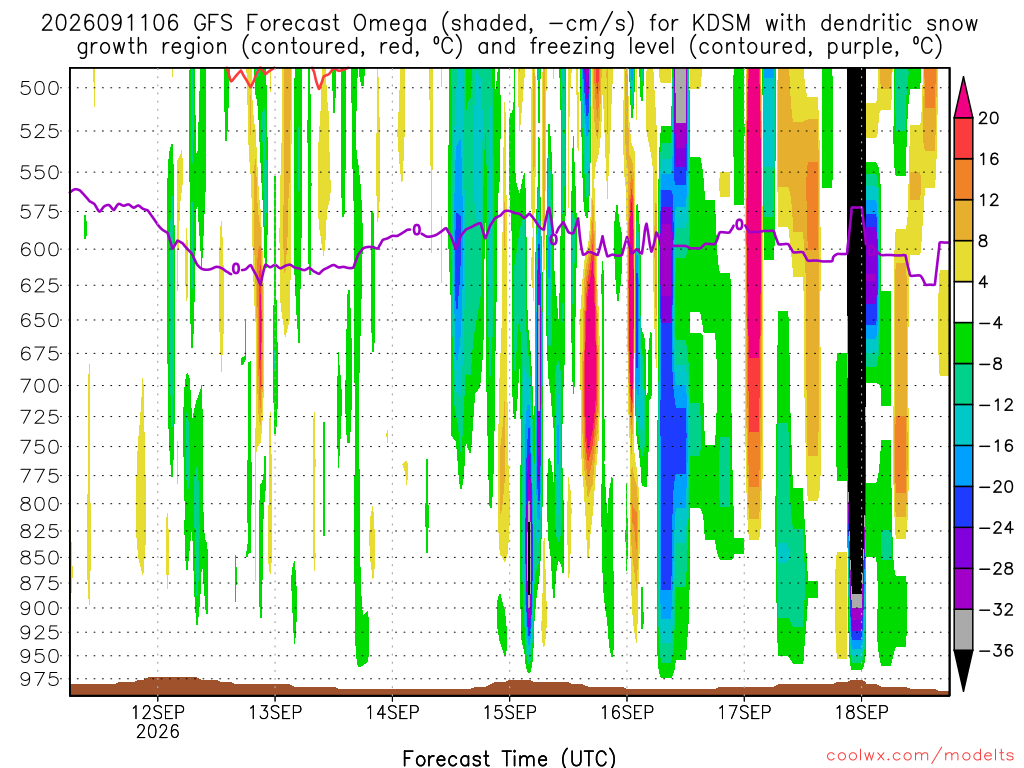Open the coolwx.com/modelts link
Image resolution: width=1024 pixels, height=768 pixels.
[x=920, y=756]
